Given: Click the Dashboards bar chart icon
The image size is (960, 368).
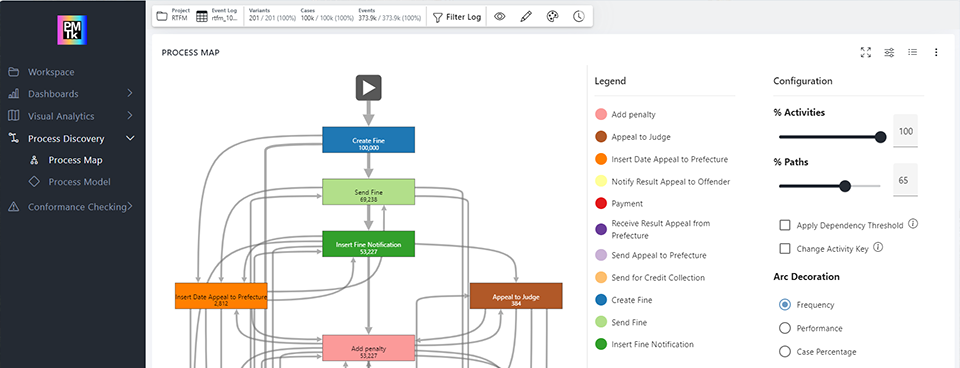Looking at the screenshot, I should (x=13, y=94).
